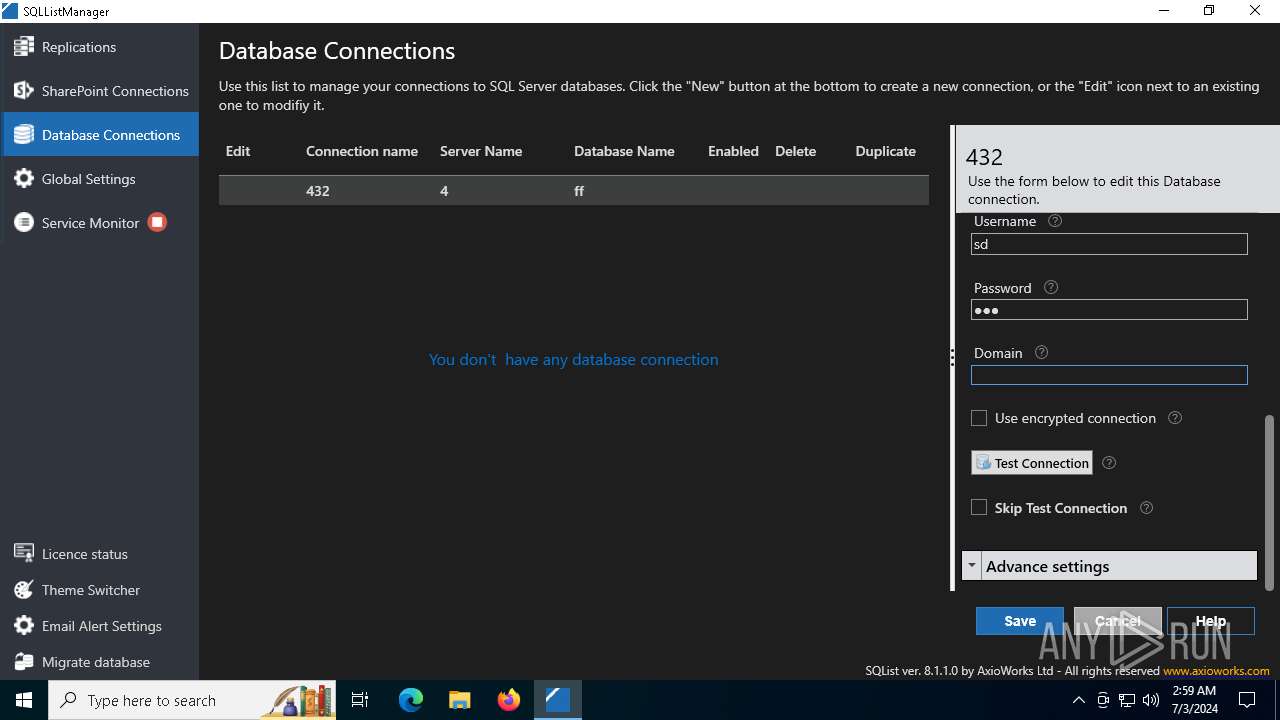This screenshot has width=1280, height=720.
Task: Click the panel splitter grip handle
Action: (952, 357)
